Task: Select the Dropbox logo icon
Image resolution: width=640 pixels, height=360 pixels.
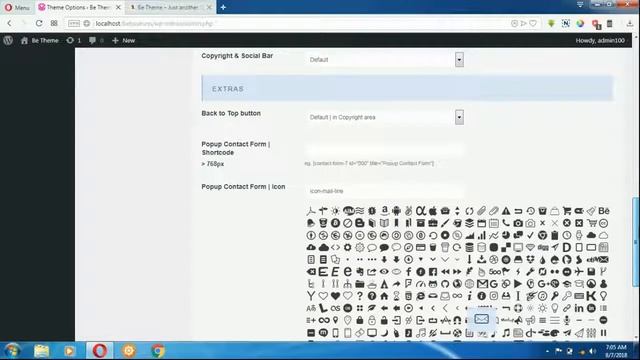Action: (530, 260)
